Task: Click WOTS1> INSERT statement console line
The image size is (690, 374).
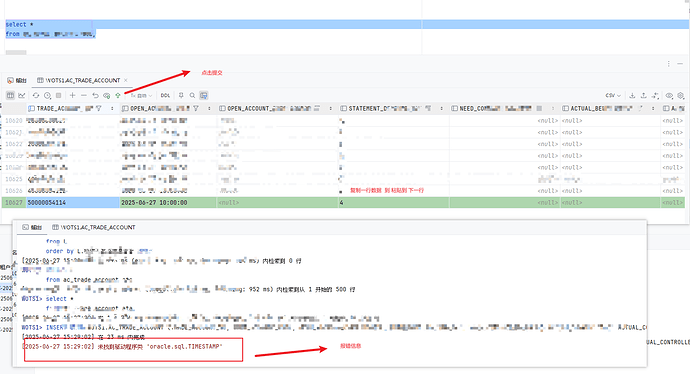Action: (x=334, y=327)
